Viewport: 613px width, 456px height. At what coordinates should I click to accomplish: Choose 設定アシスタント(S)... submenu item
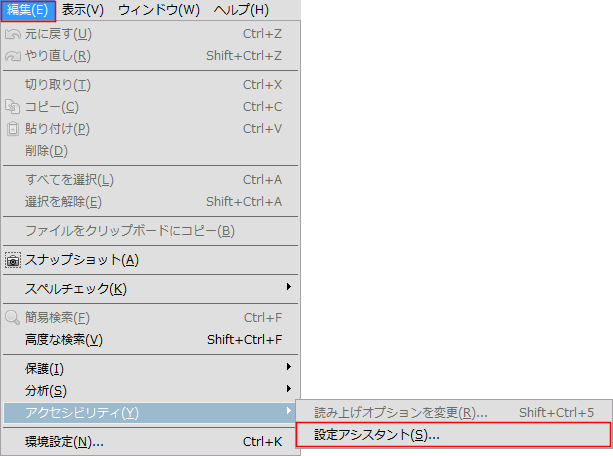[x=453, y=435]
